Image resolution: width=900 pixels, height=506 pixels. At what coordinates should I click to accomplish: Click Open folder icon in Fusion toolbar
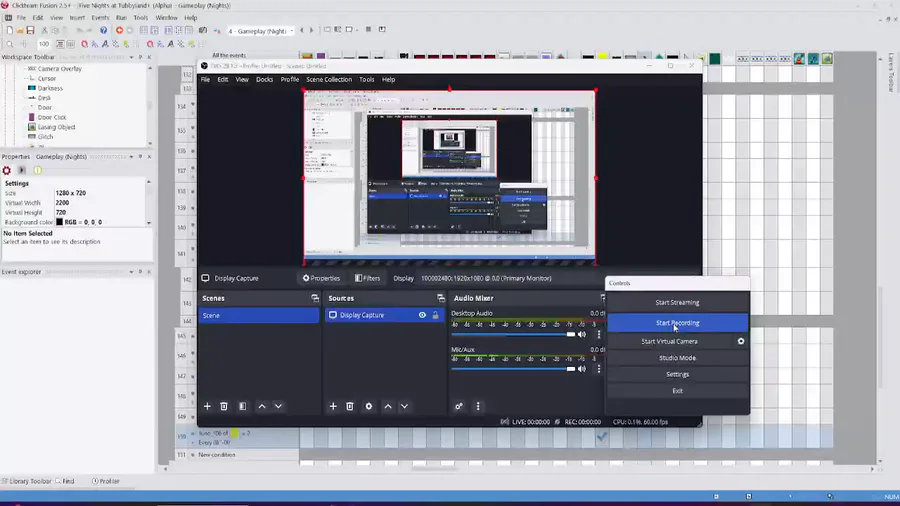tap(20, 30)
